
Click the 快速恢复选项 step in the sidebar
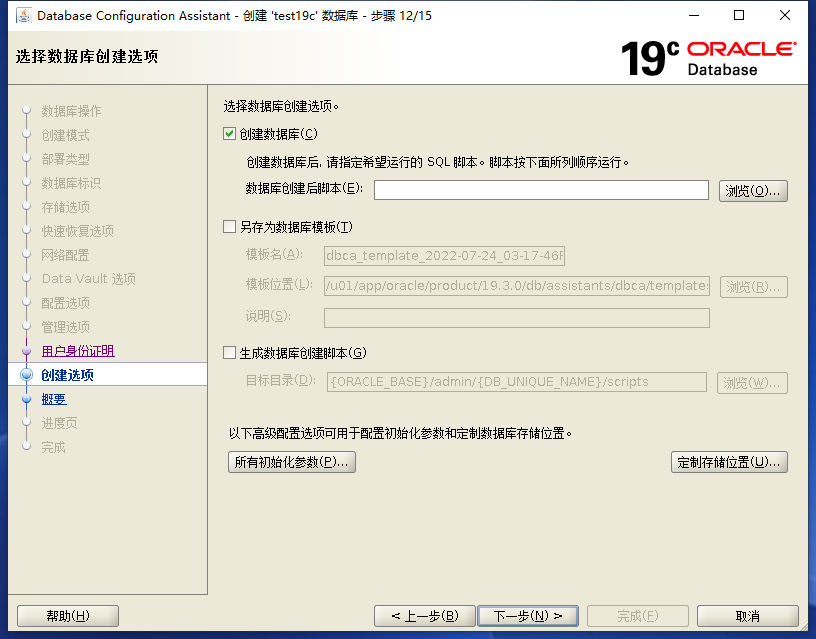coord(78,231)
